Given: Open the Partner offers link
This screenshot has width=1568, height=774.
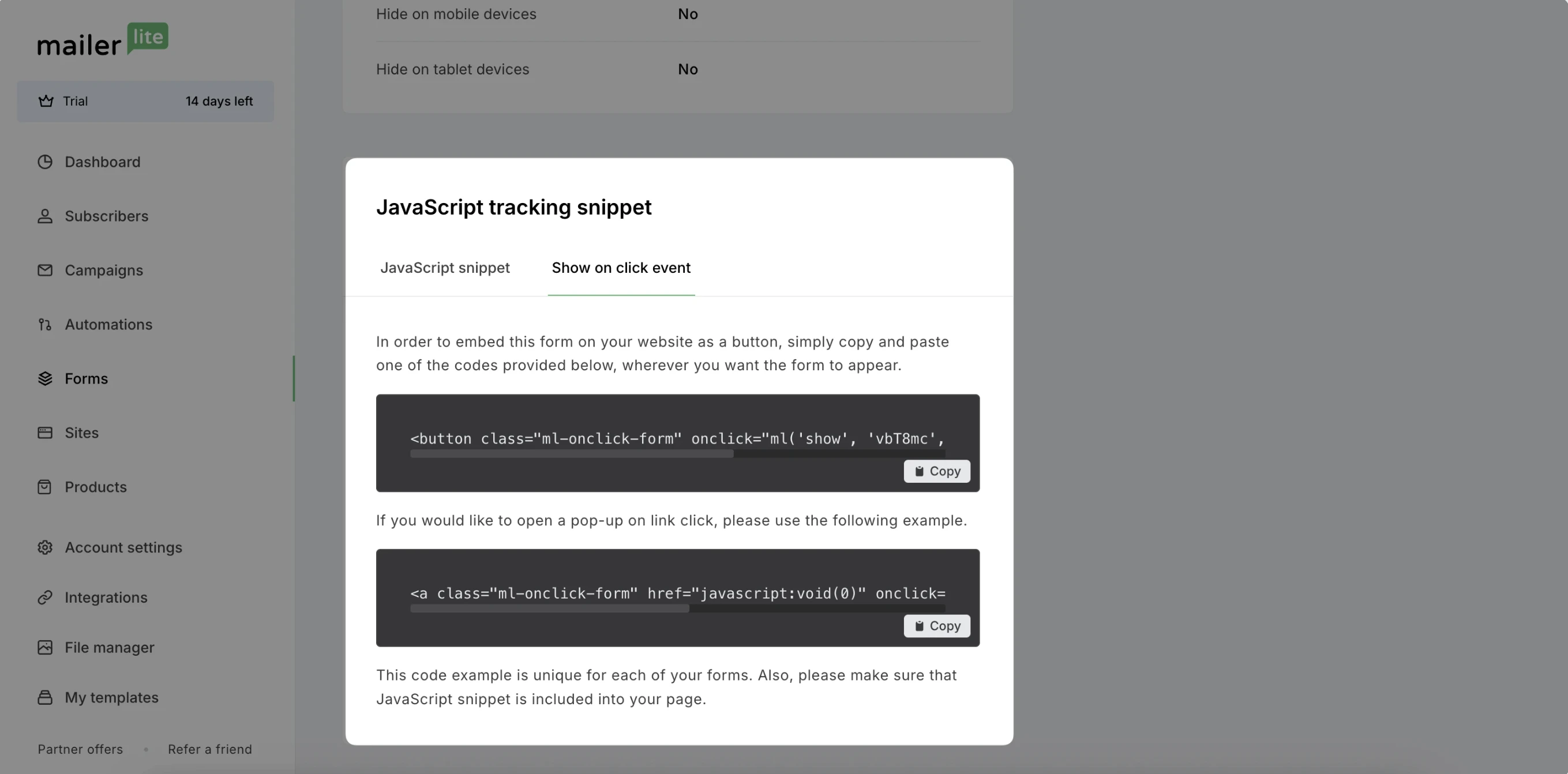Looking at the screenshot, I should pyautogui.click(x=80, y=749).
